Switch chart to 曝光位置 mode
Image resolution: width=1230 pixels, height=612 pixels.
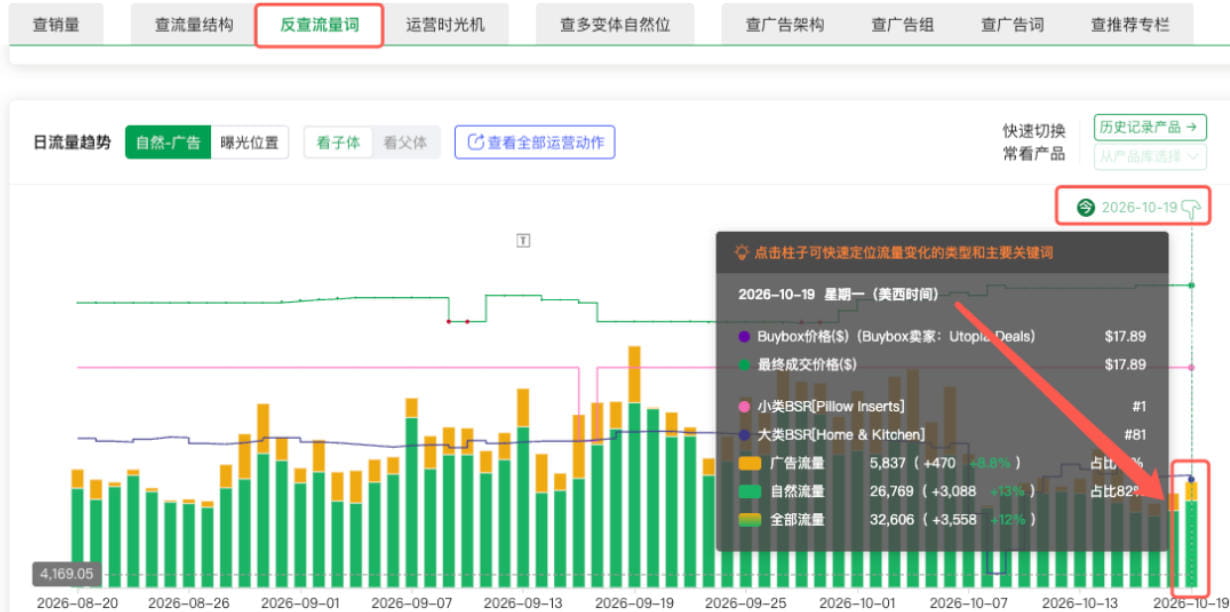click(250, 142)
